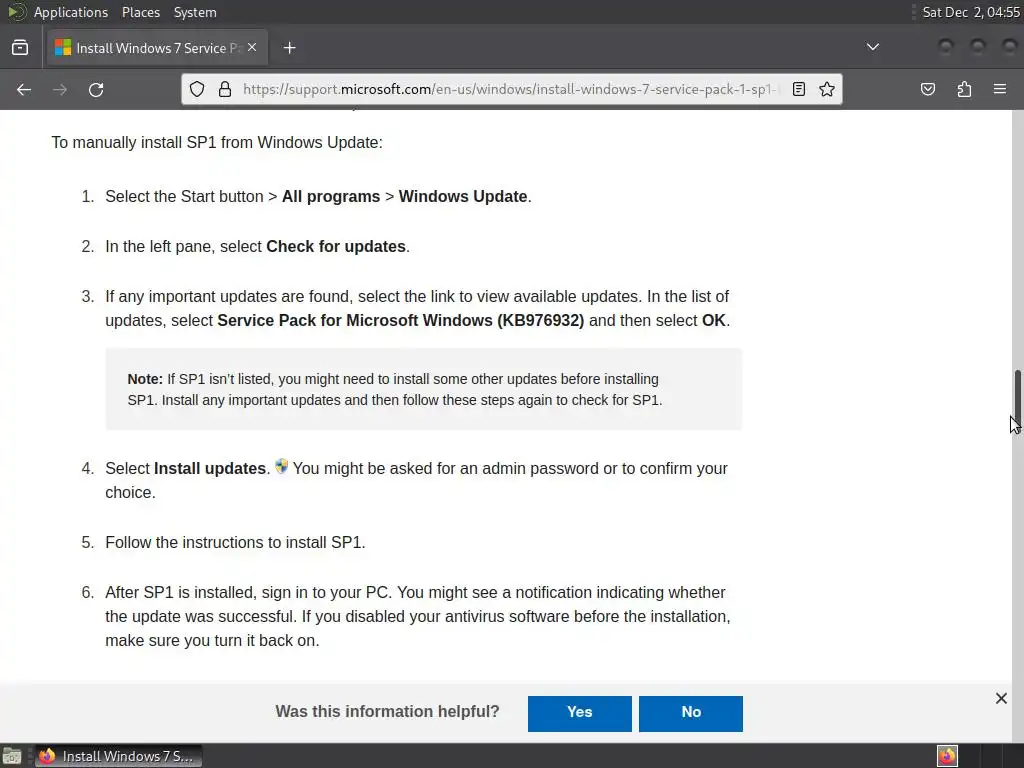Go back to the previous page
The height and width of the screenshot is (768, 1024).
coord(24,89)
